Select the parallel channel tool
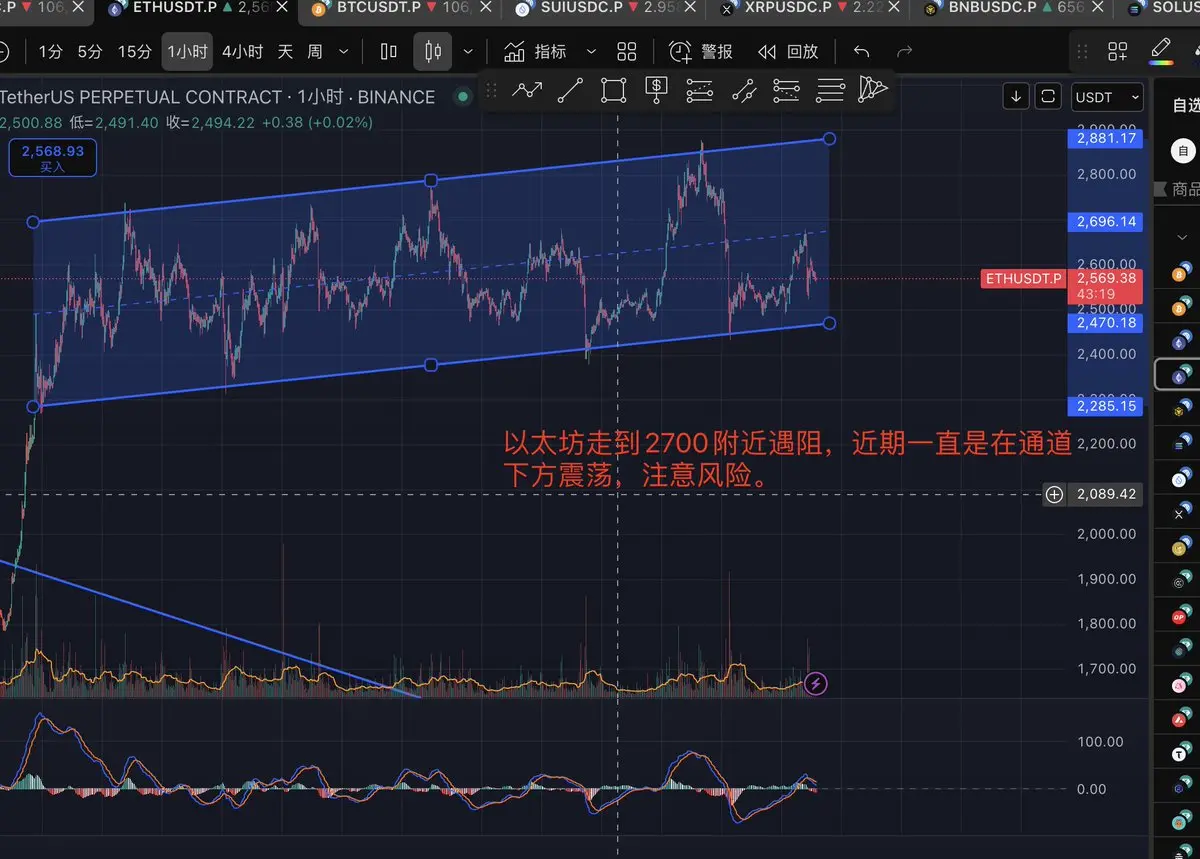This screenshot has width=1200, height=859. 743,90
